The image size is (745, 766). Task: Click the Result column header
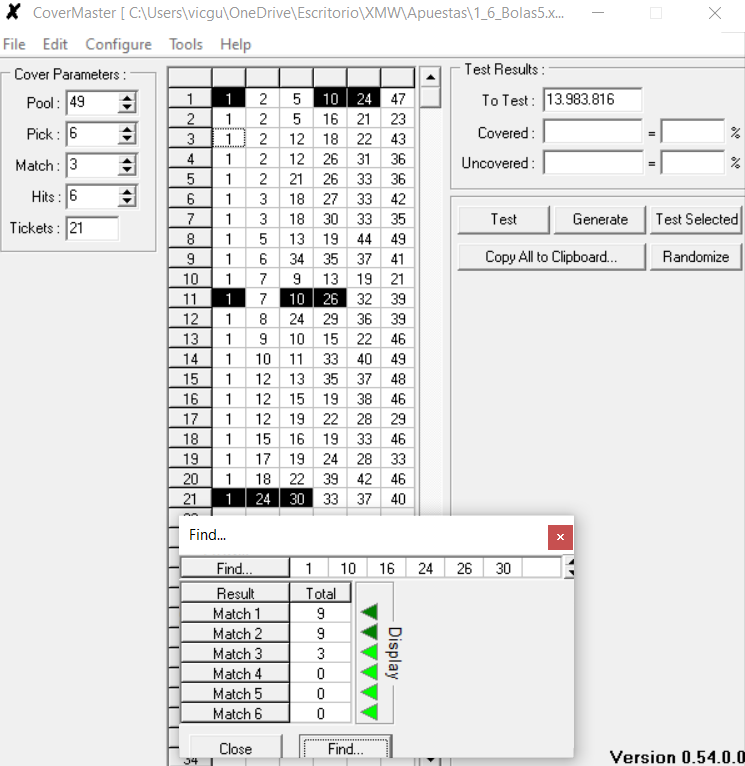pyautogui.click(x=235, y=593)
